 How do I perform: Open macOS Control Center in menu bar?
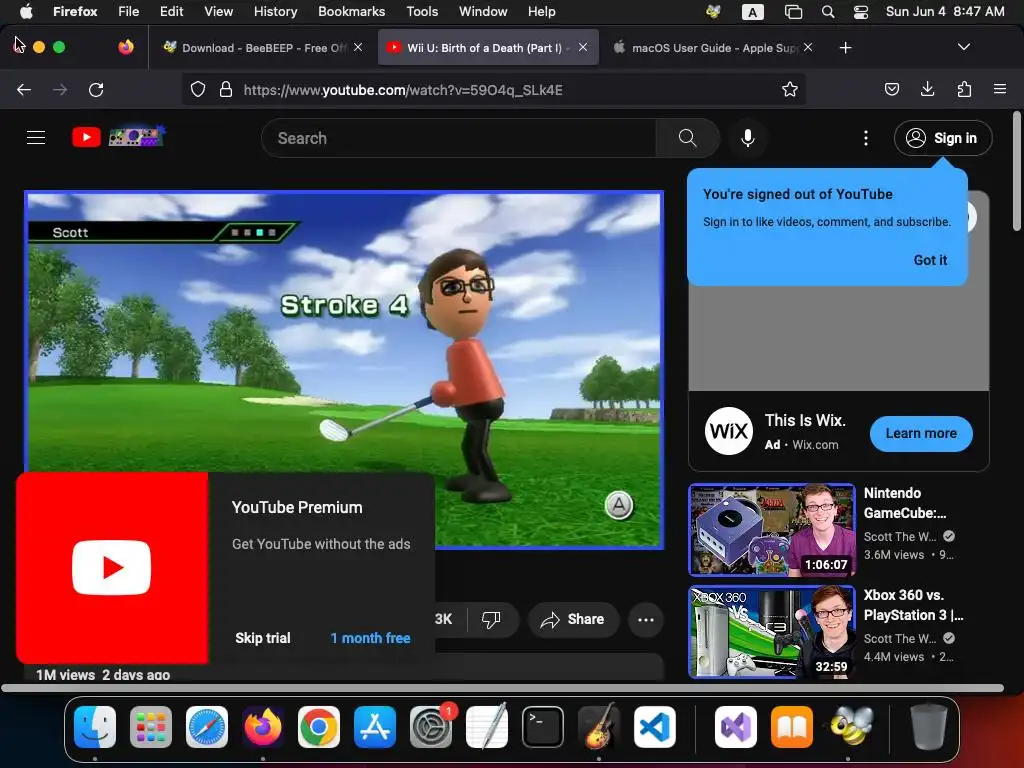pyautogui.click(x=861, y=11)
